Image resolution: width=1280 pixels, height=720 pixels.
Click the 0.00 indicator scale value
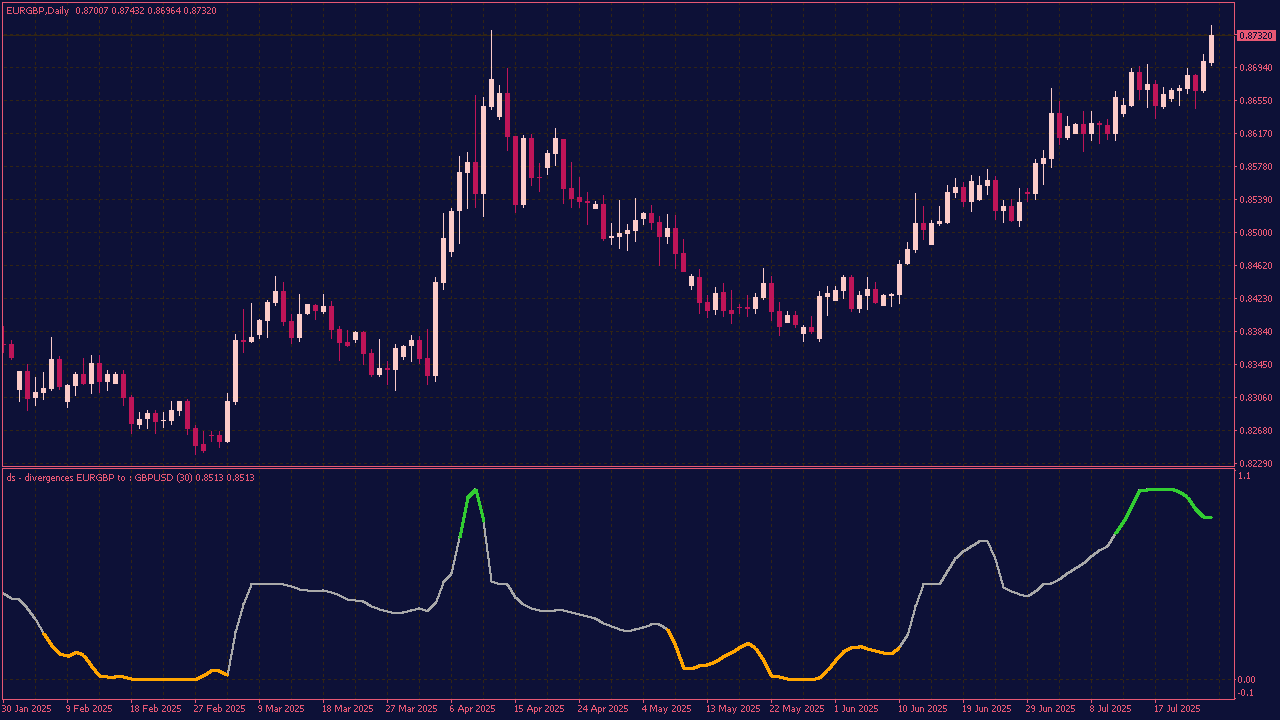(x=1246, y=680)
